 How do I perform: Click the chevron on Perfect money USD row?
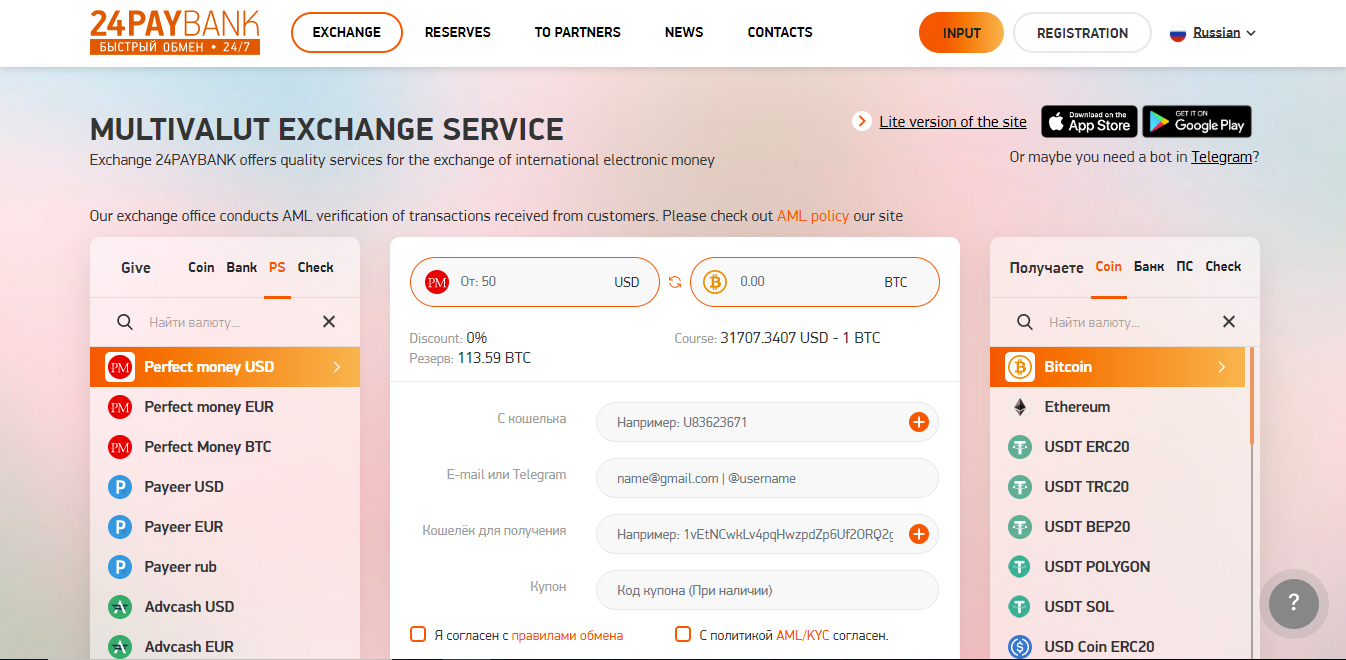tap(337, 367)
